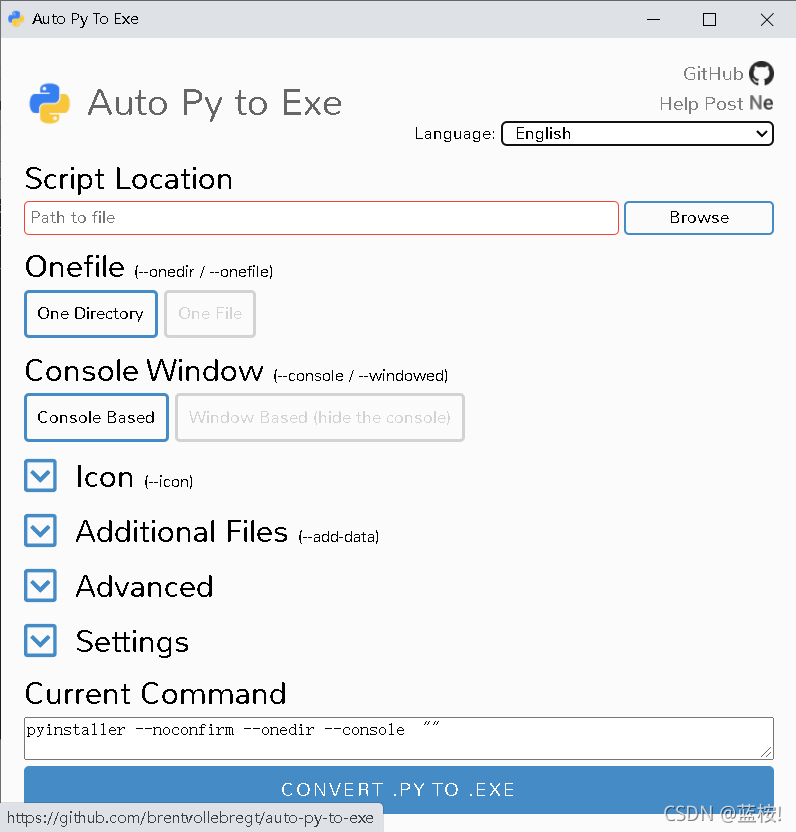Click the Icon (--icon) section title
The image size is (796, 832).
click(134, 476)
